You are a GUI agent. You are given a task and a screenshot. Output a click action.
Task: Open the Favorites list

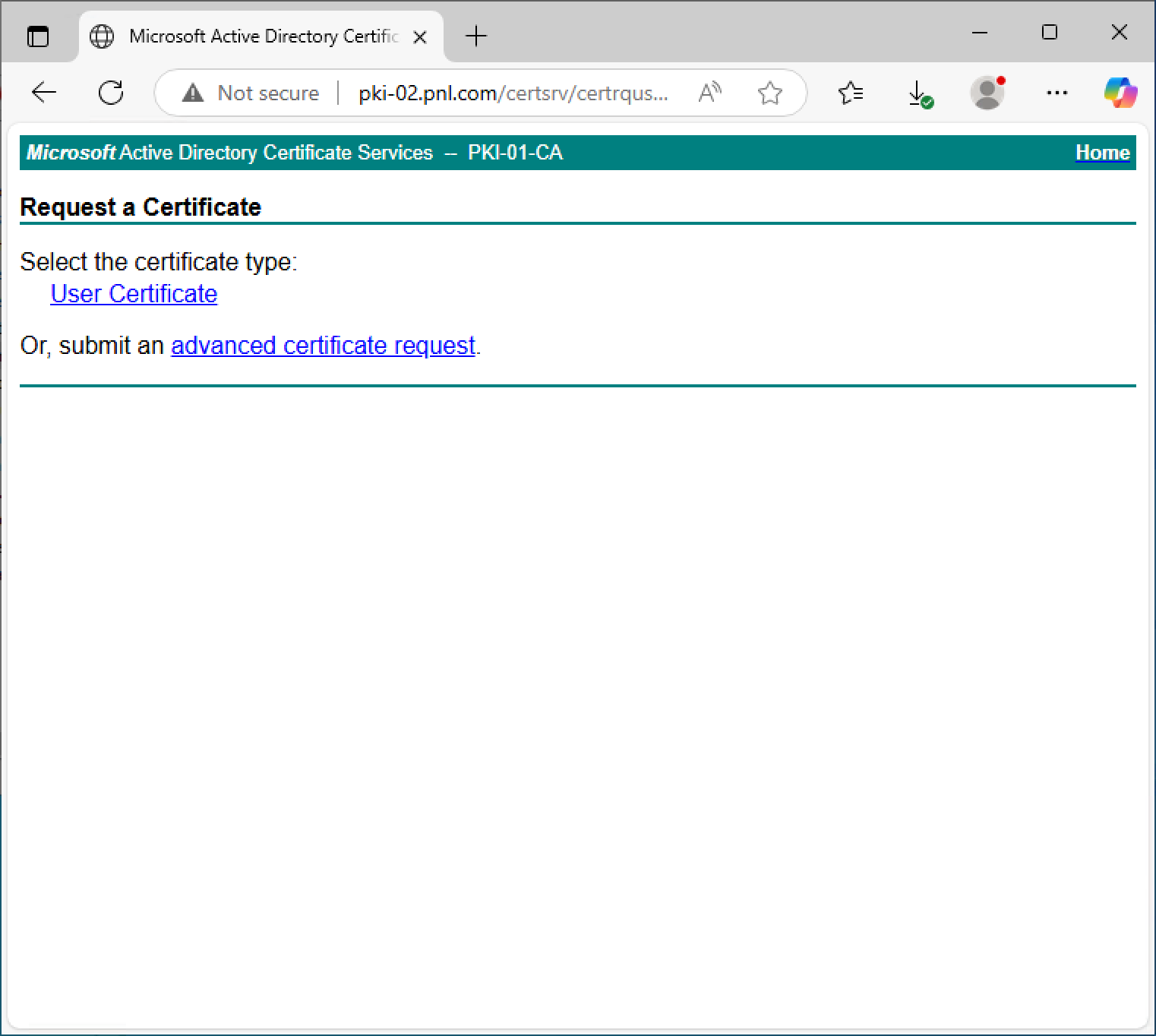pyautogui.click(x=851, y=93)
